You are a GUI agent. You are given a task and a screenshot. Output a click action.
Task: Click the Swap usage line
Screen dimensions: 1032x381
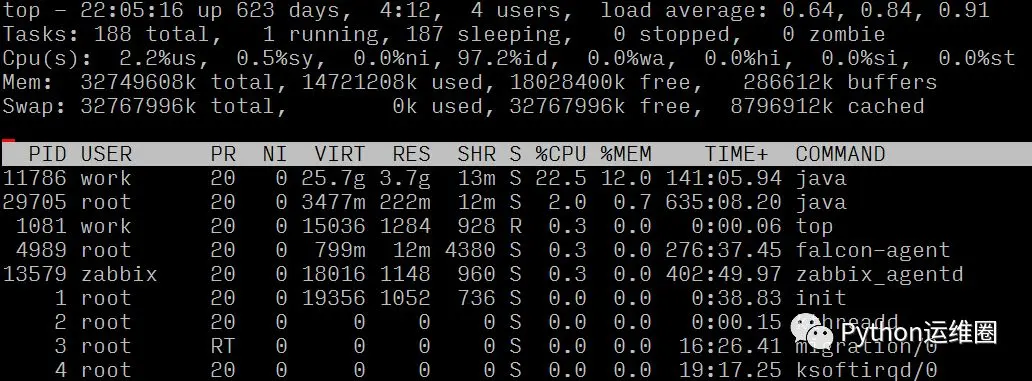click(463, 106)
